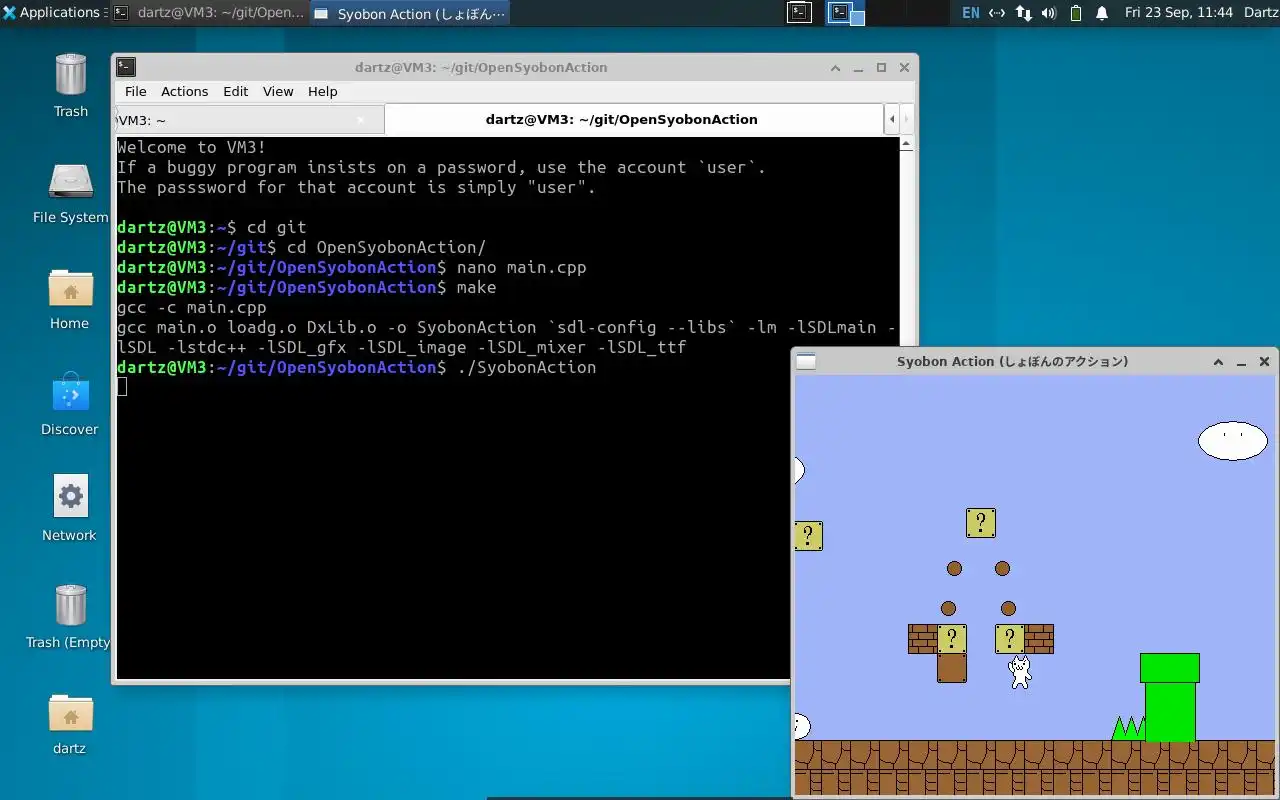Click the green warp pipe in the game

[1170, 697]
